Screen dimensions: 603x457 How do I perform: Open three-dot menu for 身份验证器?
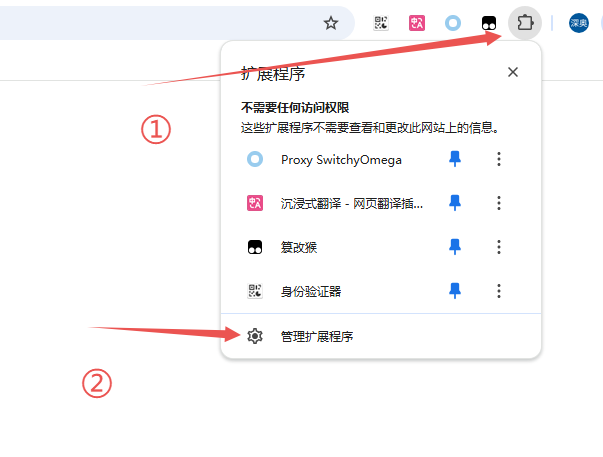point(499,291)
